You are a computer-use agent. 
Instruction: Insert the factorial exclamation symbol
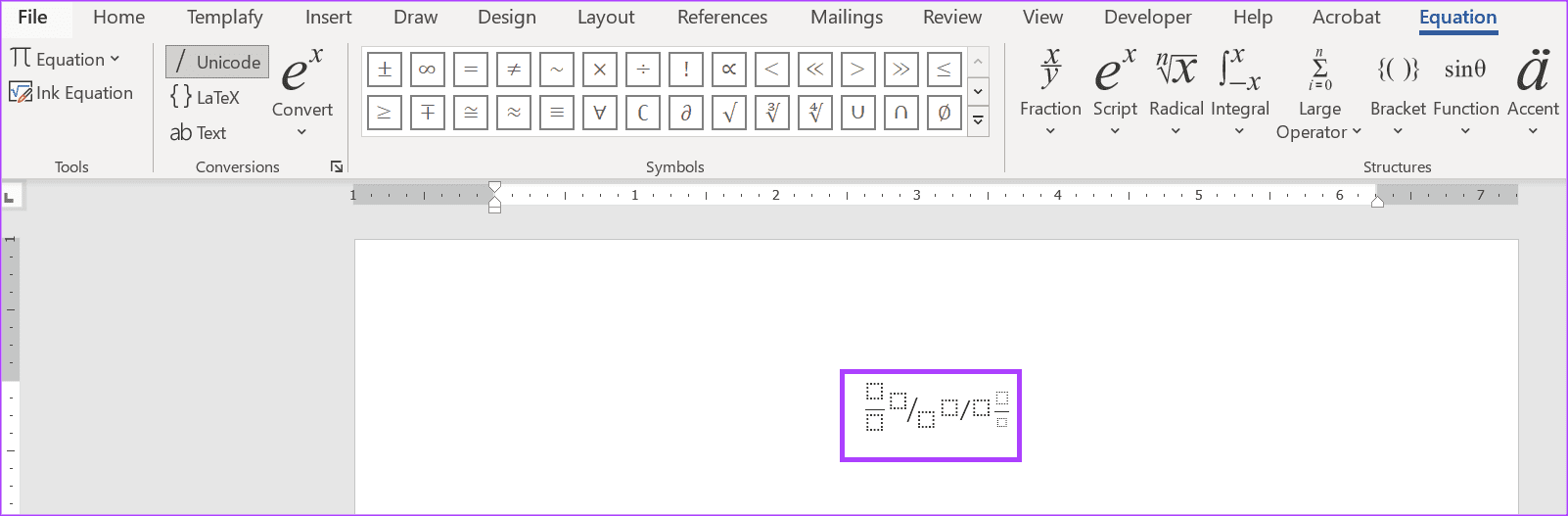tap(686, 70)
